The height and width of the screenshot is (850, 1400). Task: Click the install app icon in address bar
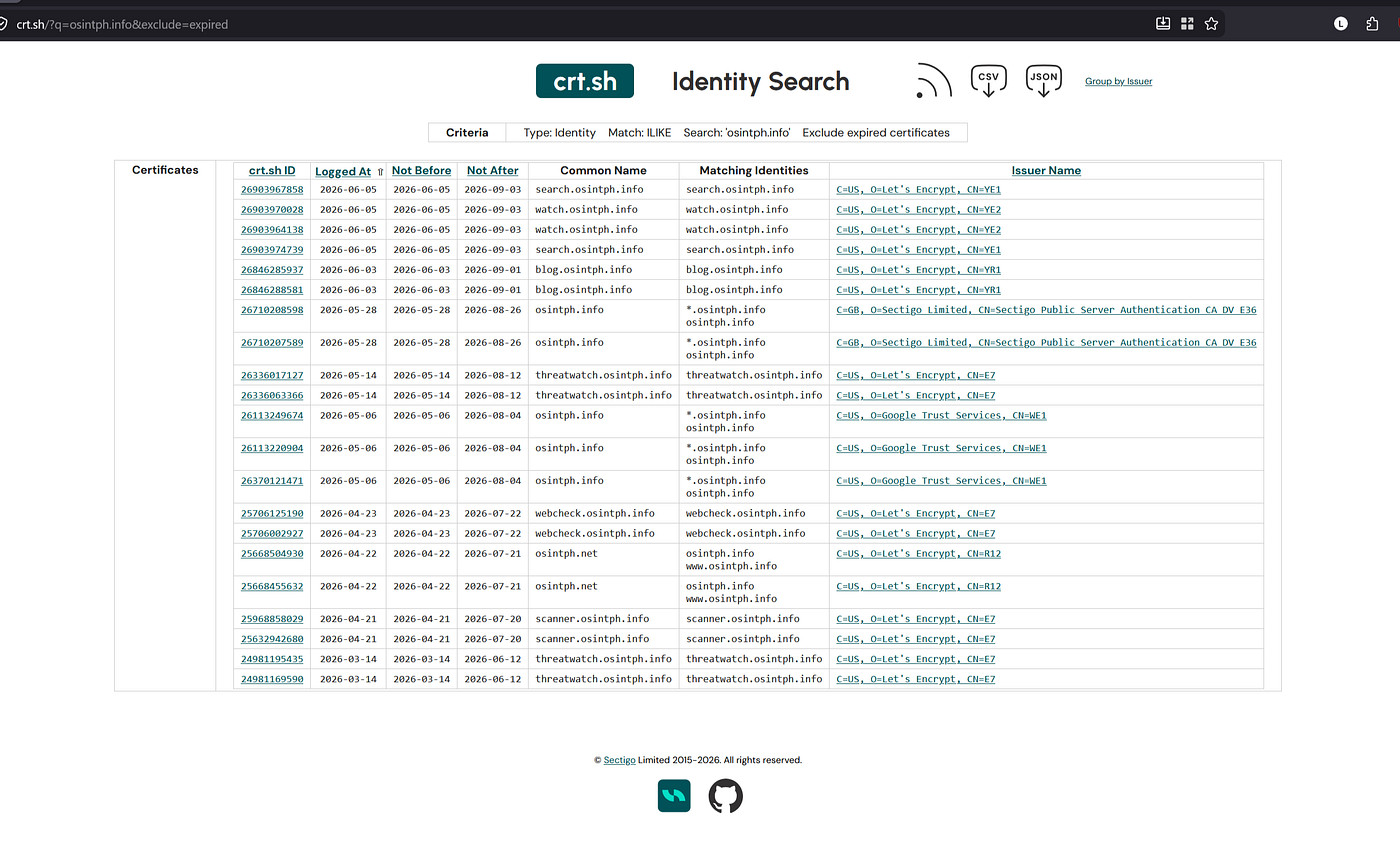tap(1163, 24)
